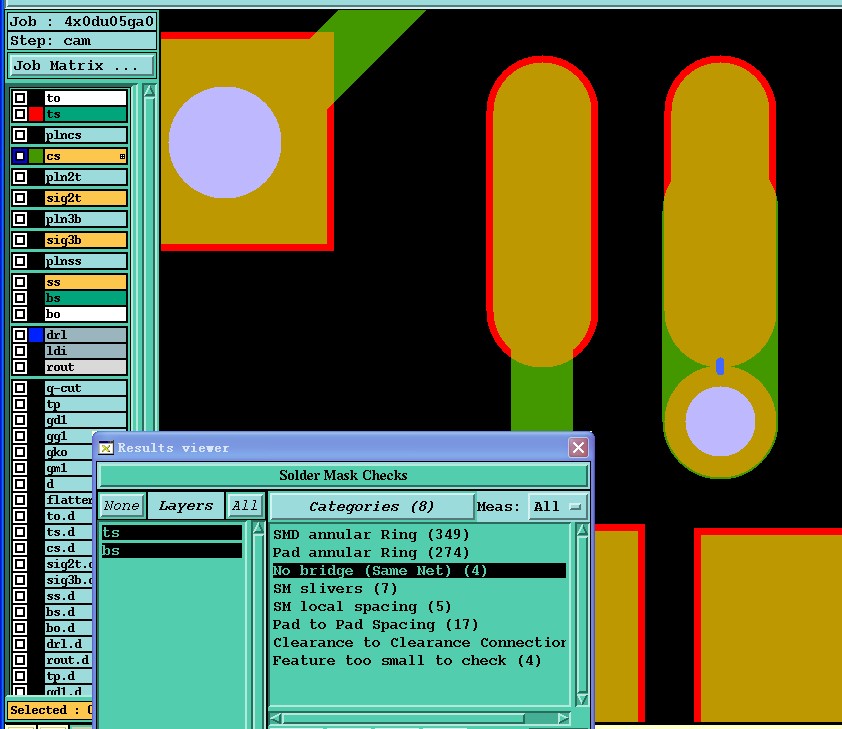Select the 'to' layer name
This screenshot has width=842, height=729.
point(86,98)
